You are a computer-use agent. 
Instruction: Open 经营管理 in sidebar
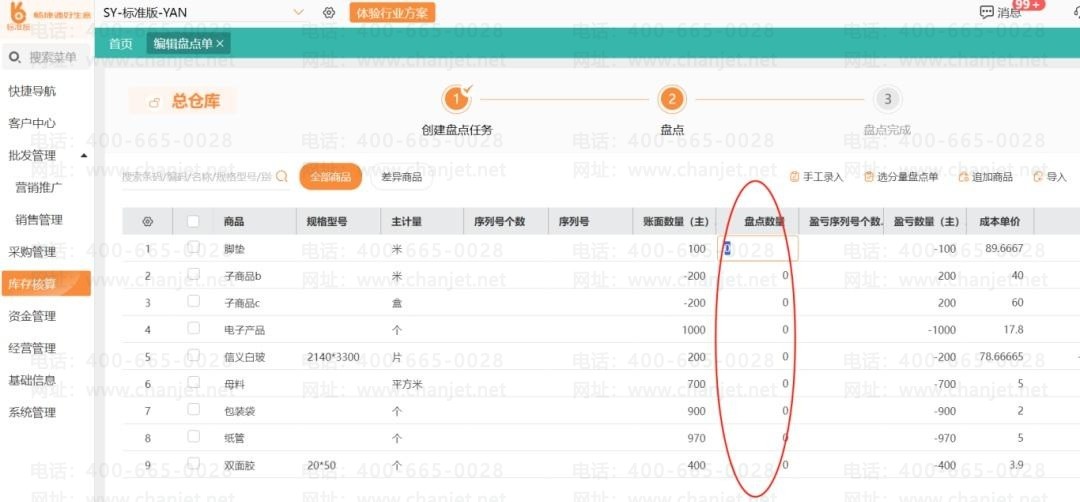[x=32, y=348]
